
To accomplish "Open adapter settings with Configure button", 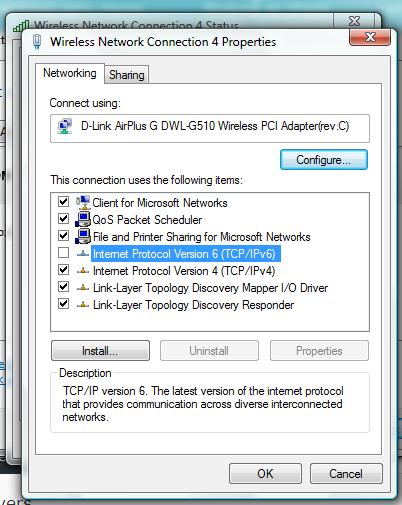I will tap(324, 160).
